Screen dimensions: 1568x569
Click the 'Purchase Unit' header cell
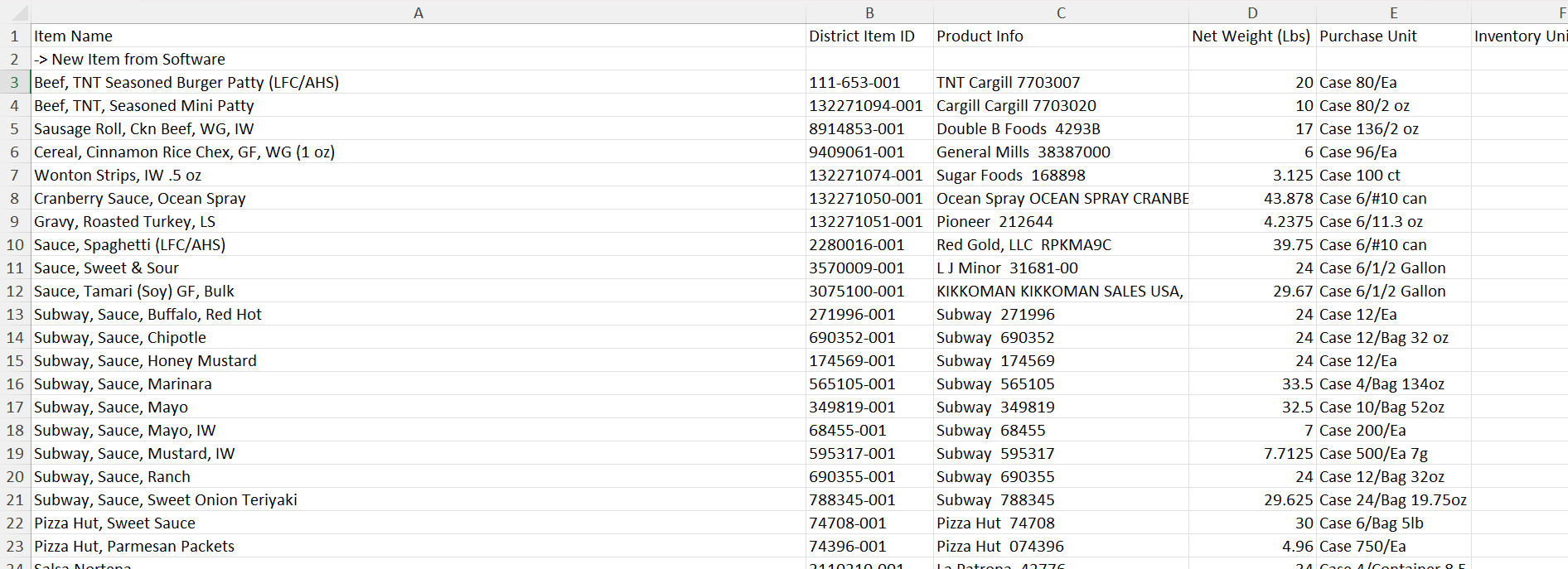1394,36
